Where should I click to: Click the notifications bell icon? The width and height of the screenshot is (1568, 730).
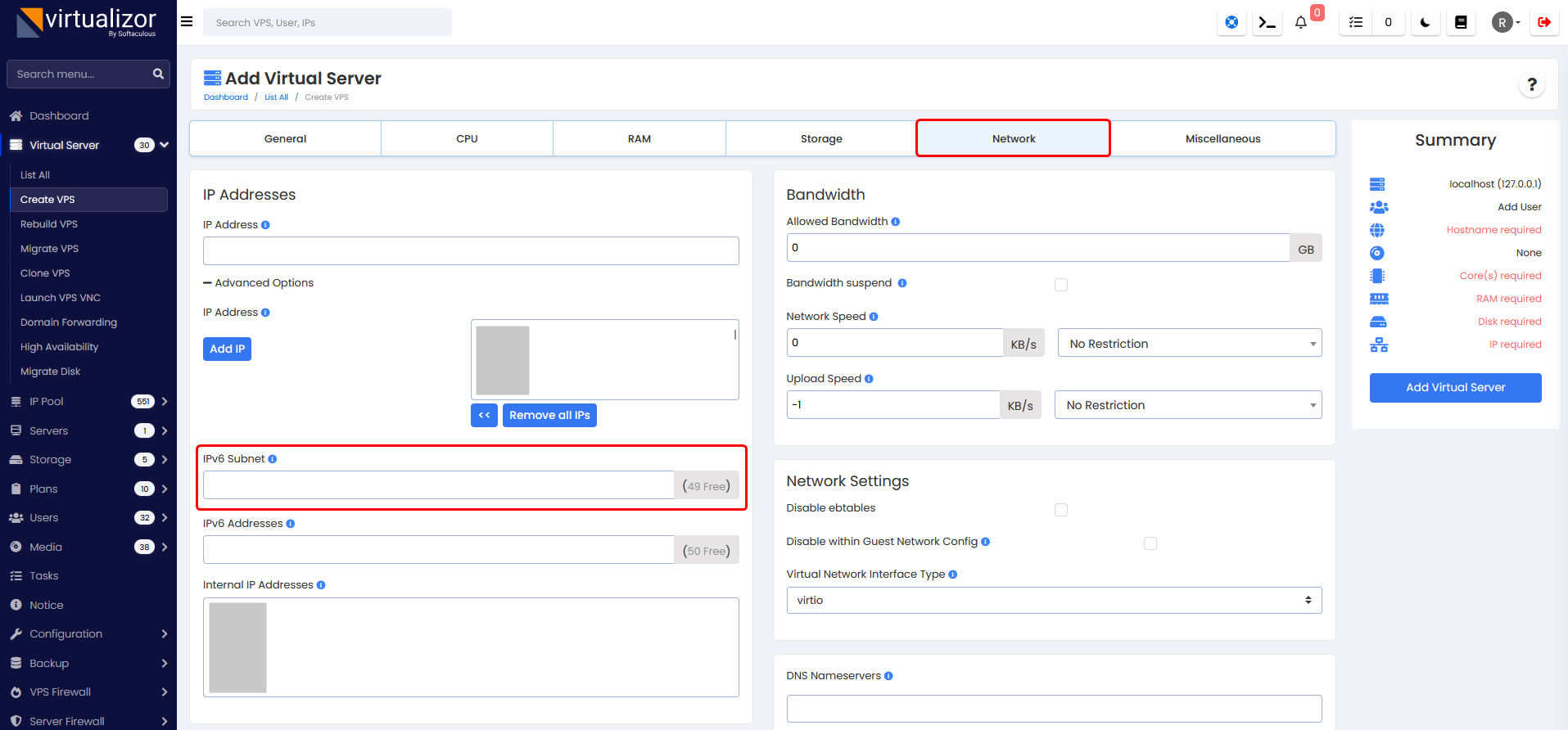[x=1300, y=23]
